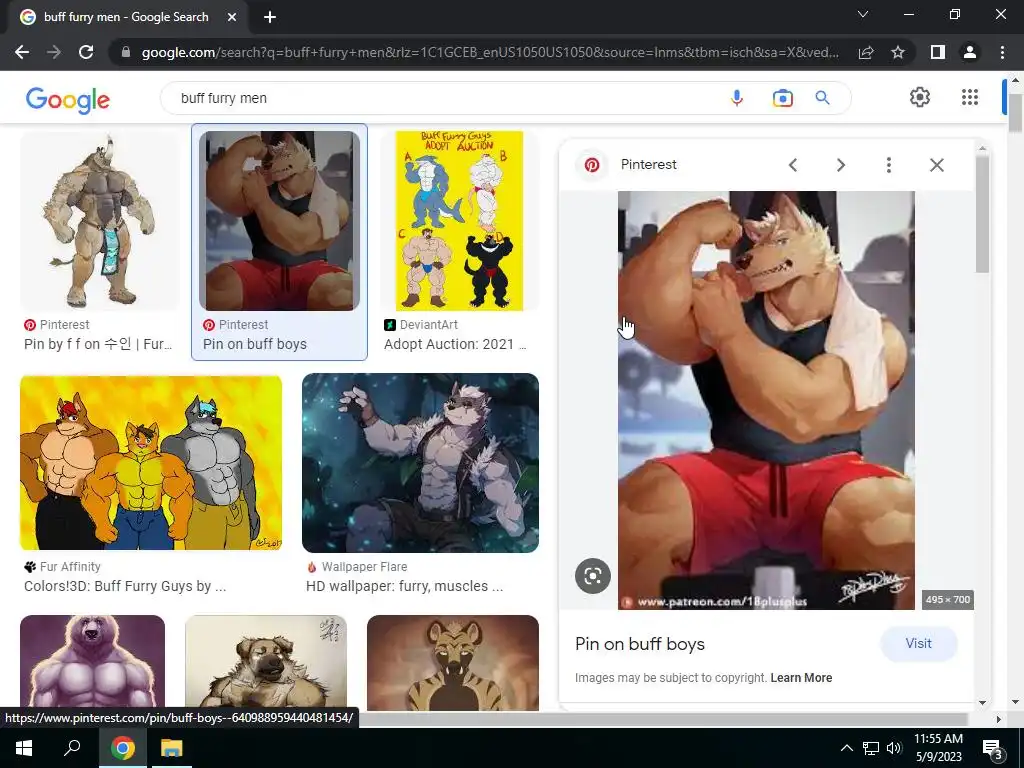Viewport: 1024px width, 768px height.
Task: Click Chrome icon in taskbar
Action: point(122,748)
